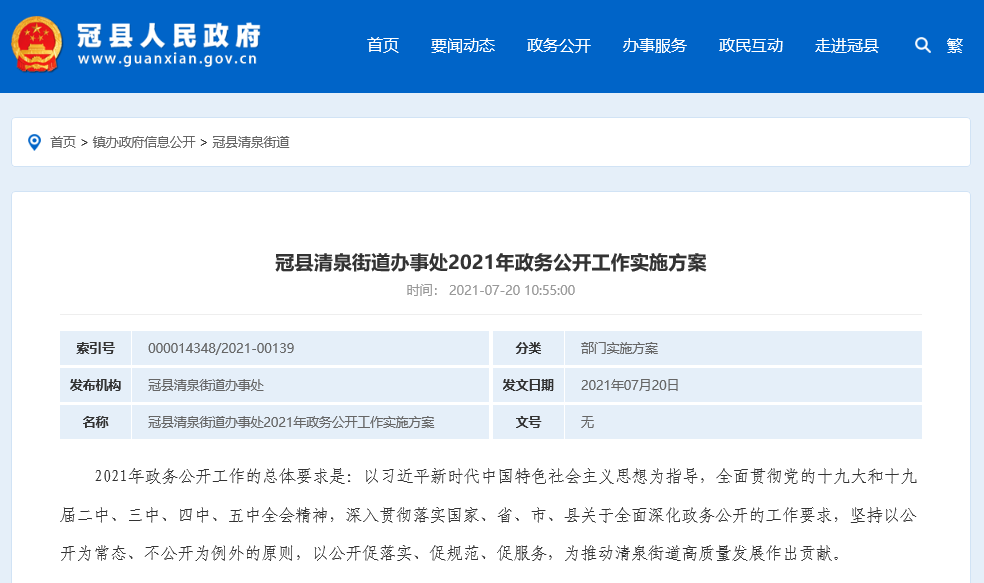Open 政民互动 menu item
984x583 pixels.
click(751, 45)
